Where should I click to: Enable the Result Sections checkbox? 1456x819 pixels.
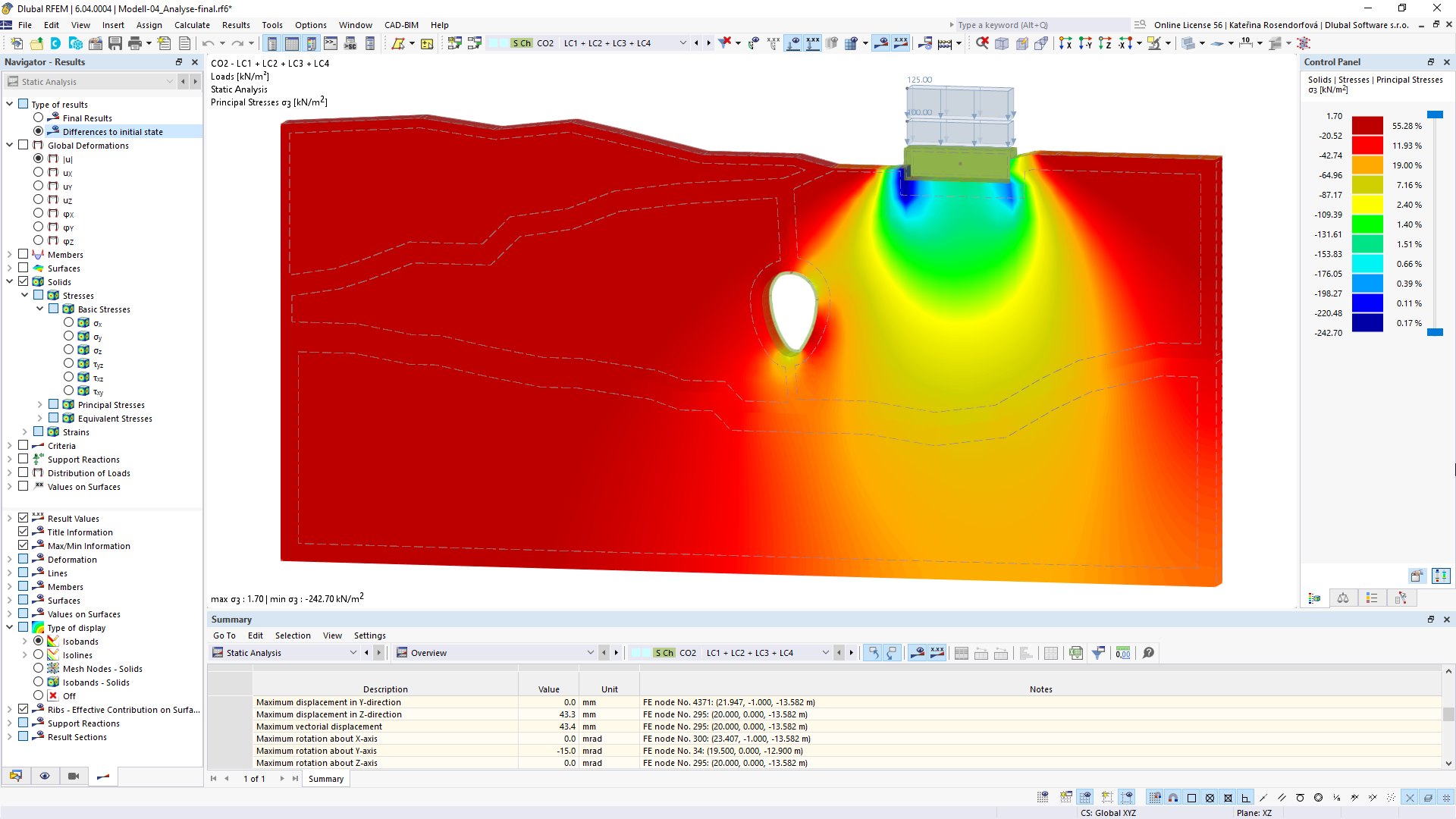pos(24,736)
